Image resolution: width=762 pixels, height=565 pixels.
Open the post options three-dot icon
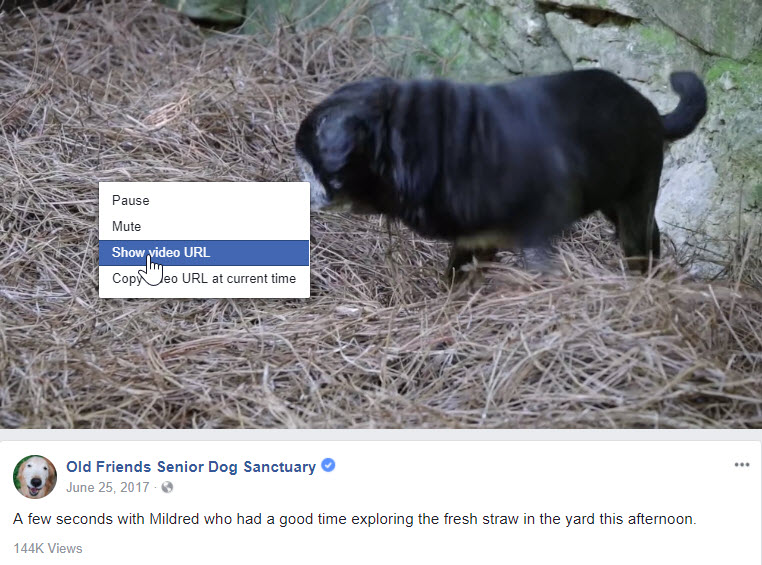click(x=742, y=465)
